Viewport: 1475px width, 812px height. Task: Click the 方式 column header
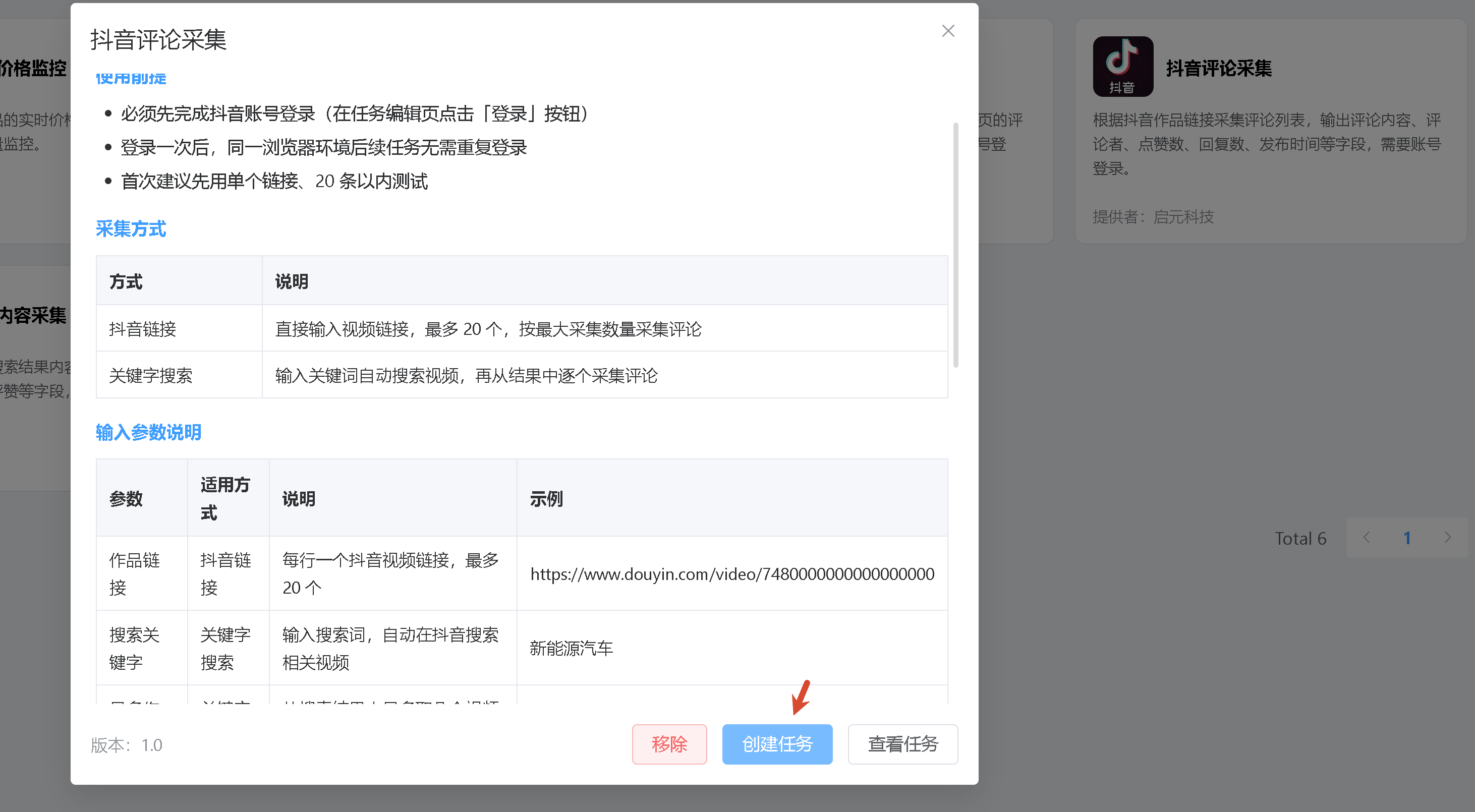click(x=179, y=281)
